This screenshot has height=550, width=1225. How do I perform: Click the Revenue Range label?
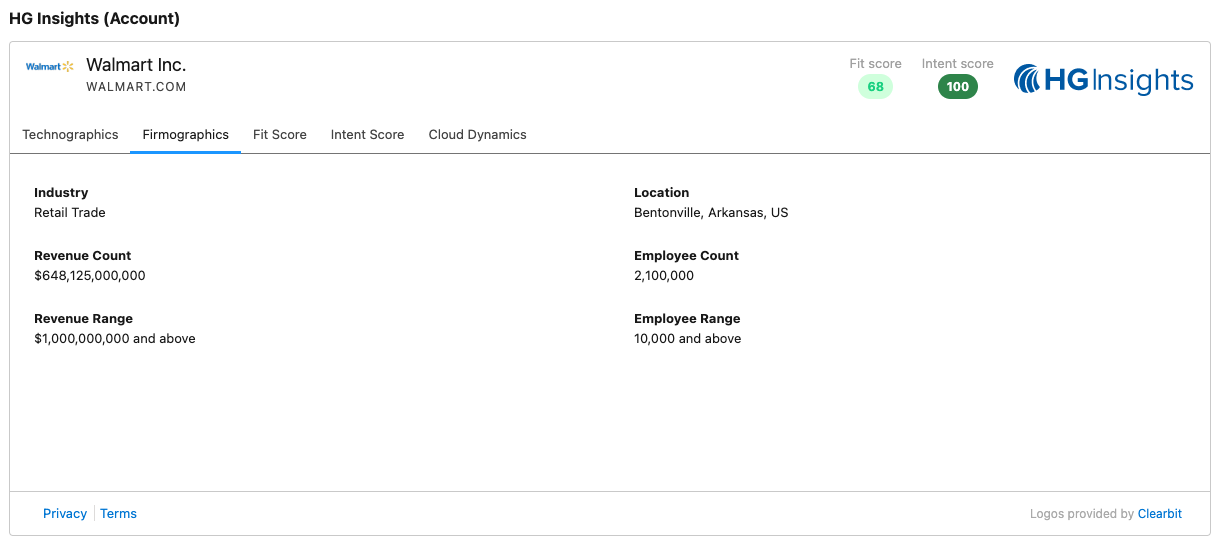tap(83, 318)
